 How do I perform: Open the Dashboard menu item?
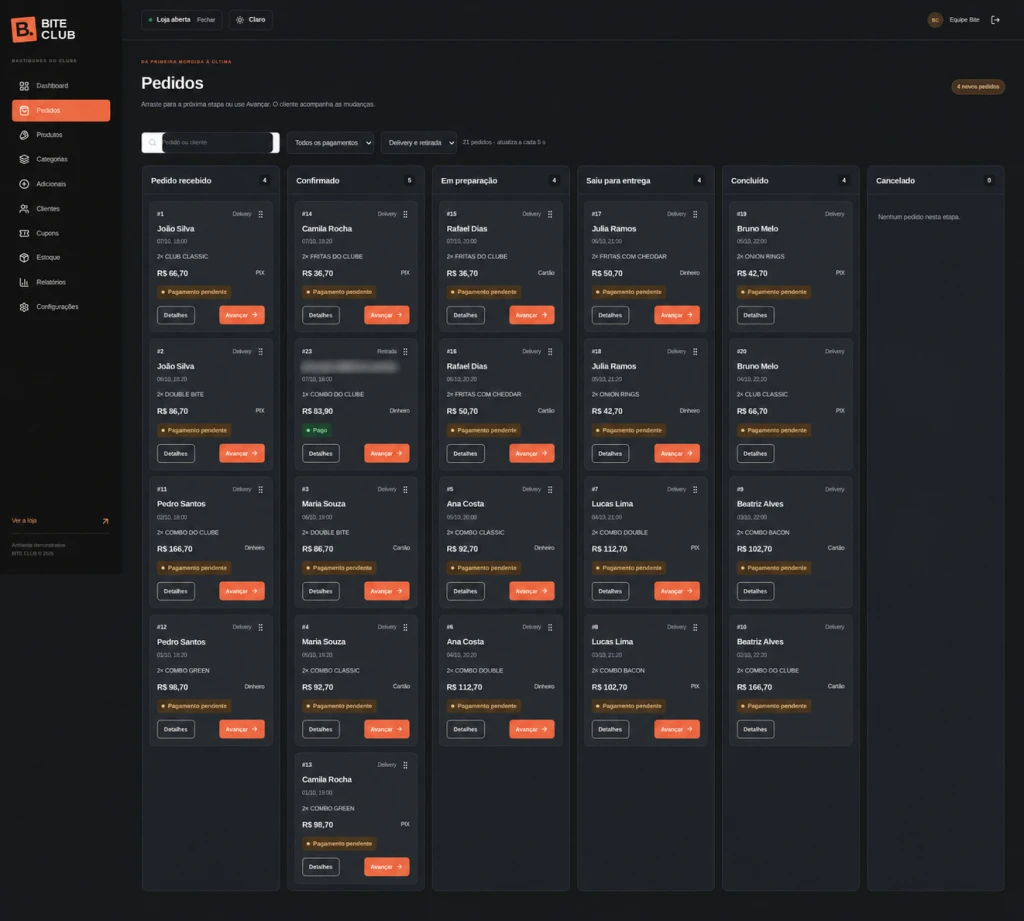[61, 86]
